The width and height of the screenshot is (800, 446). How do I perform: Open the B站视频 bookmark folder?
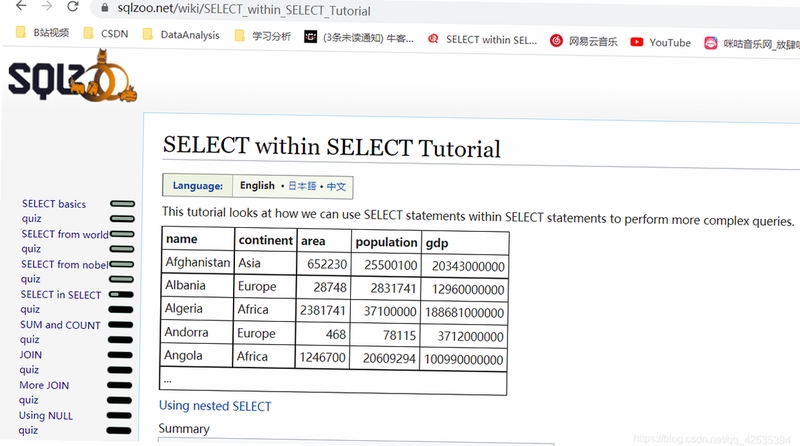click(42, 33)
